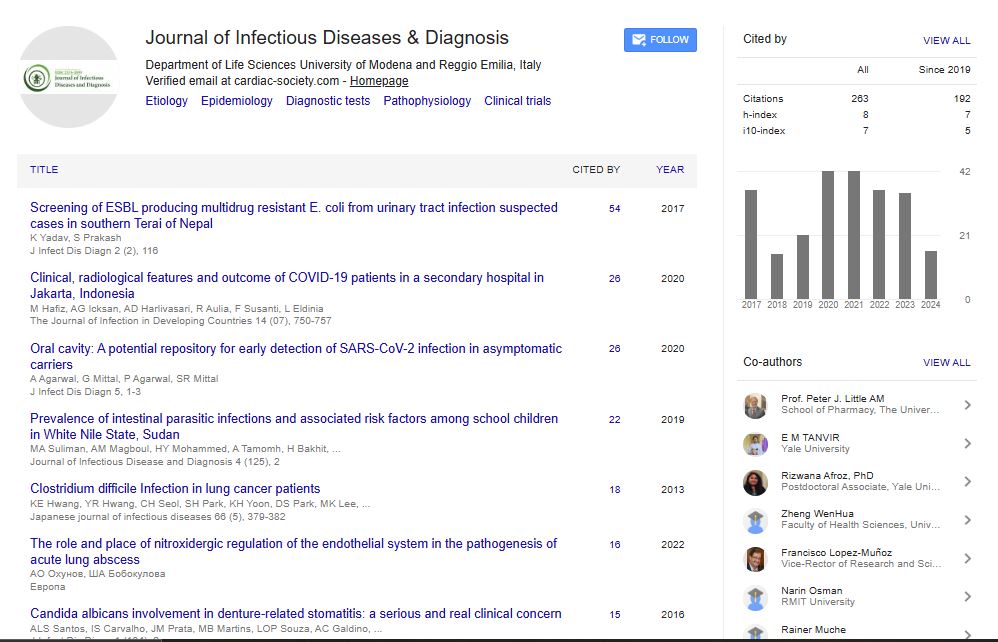The height and width of the screenshot is (642, 998).
Task: Sort articles by Title column header
Action: 44,169
